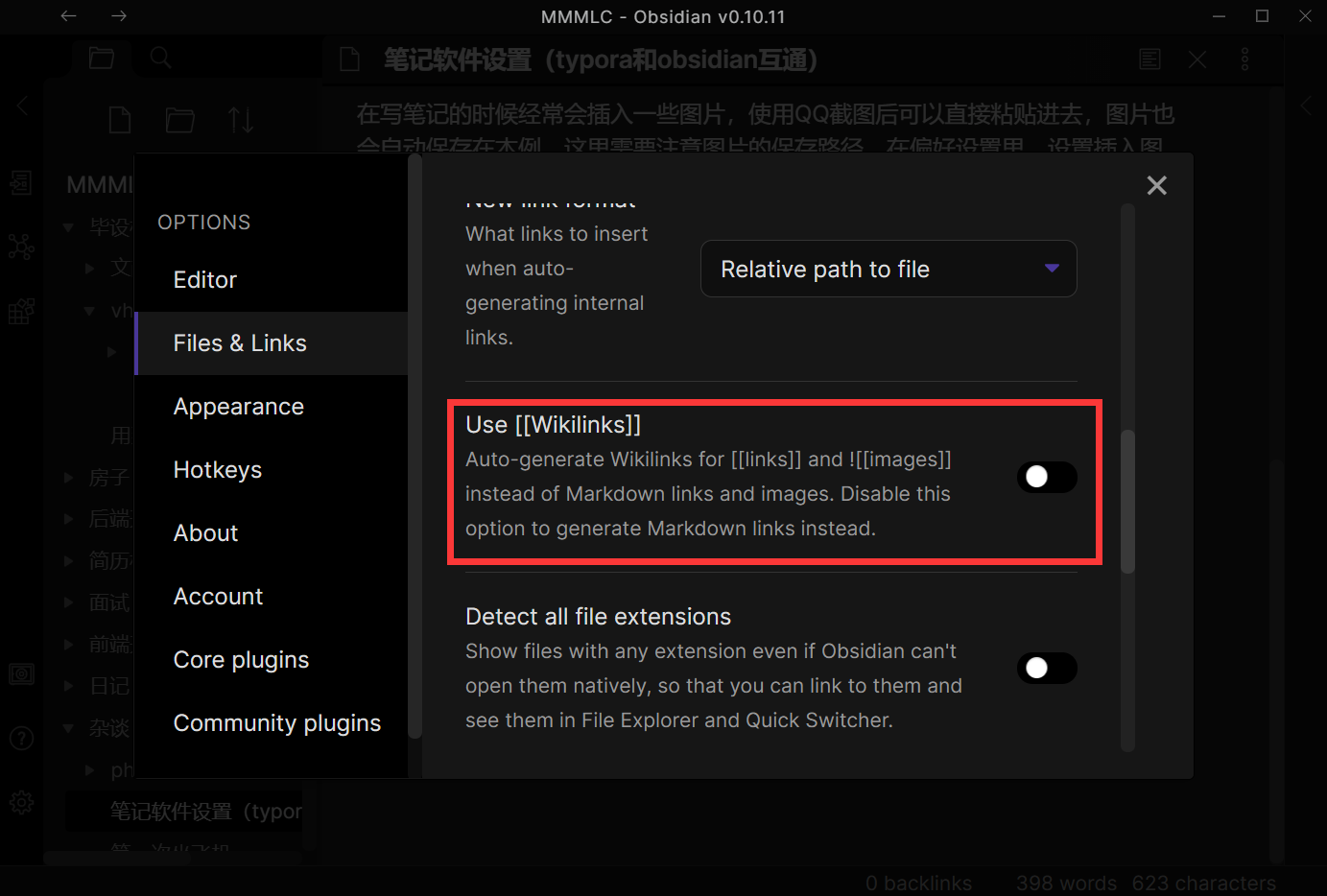Change sort order with the arrows icon
Viewport: 1327px width, 896px height.
[240, 120]
